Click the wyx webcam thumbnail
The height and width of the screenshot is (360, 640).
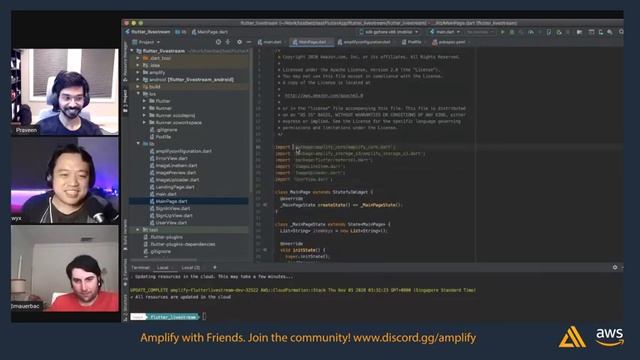[65, 180]
